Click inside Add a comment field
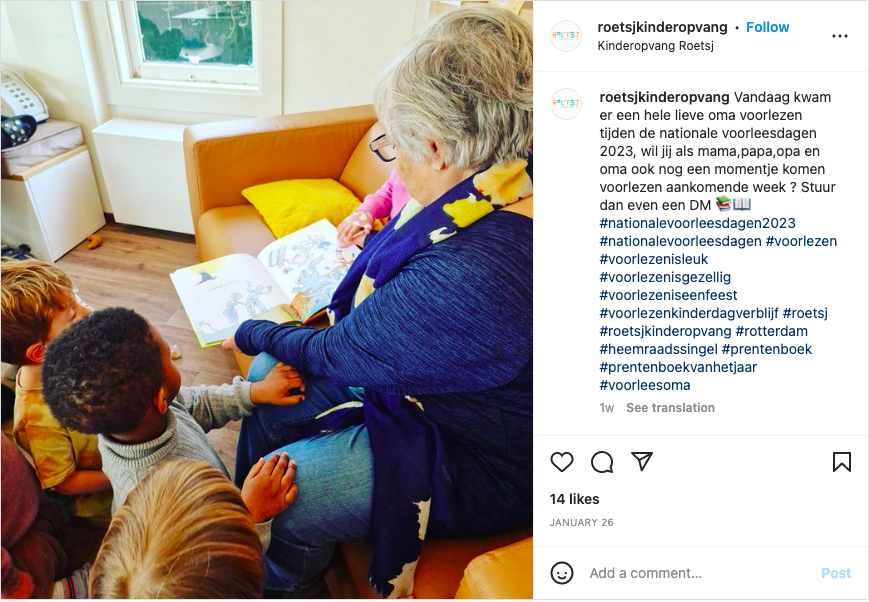Viewport: 869px width, 602px height. pos(698,573)
